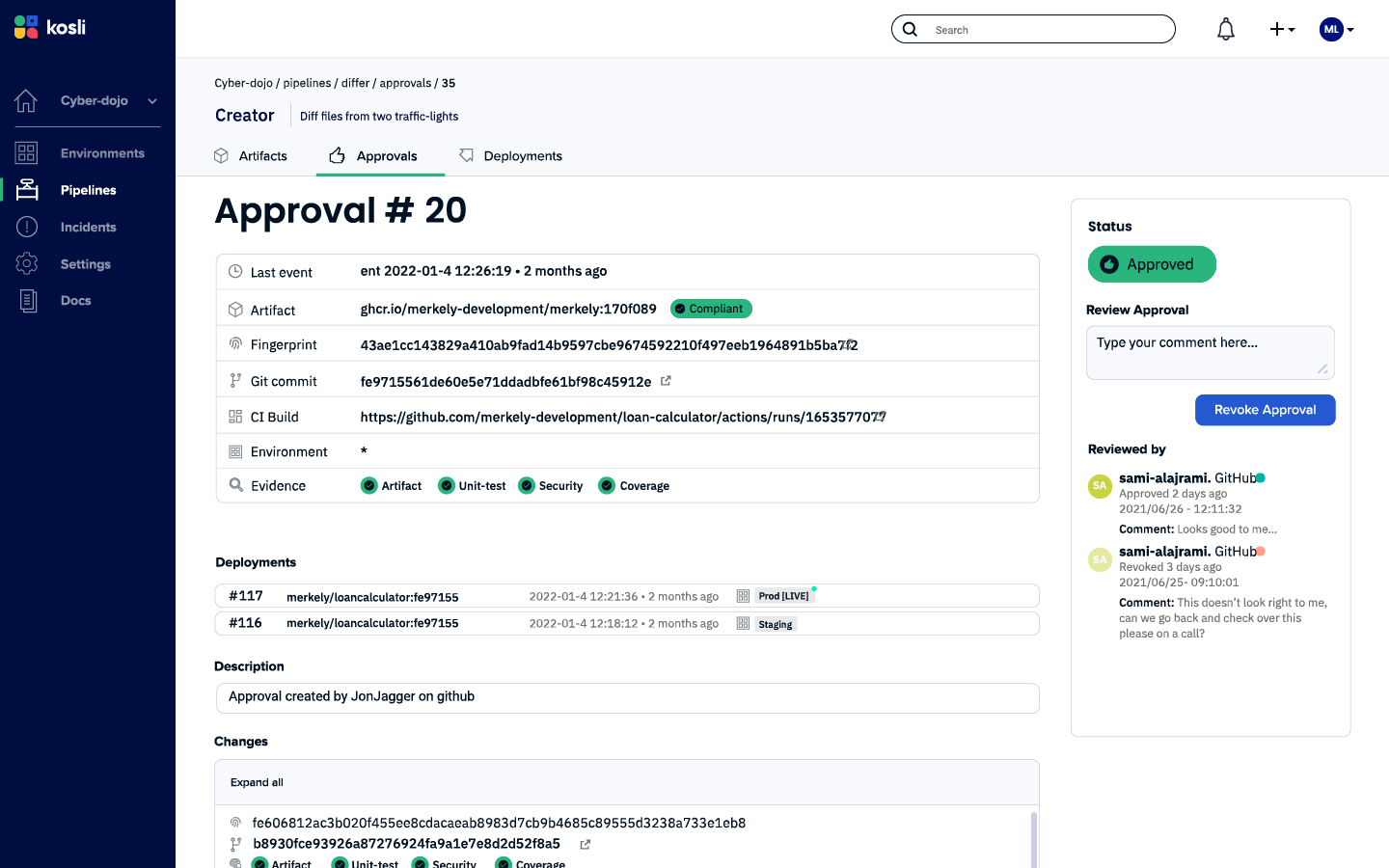Viewport: 1390px width, 868px height.
Task: Click revoked sami-alajrami reviewer avatar
Action: (x=1100, y=559)
